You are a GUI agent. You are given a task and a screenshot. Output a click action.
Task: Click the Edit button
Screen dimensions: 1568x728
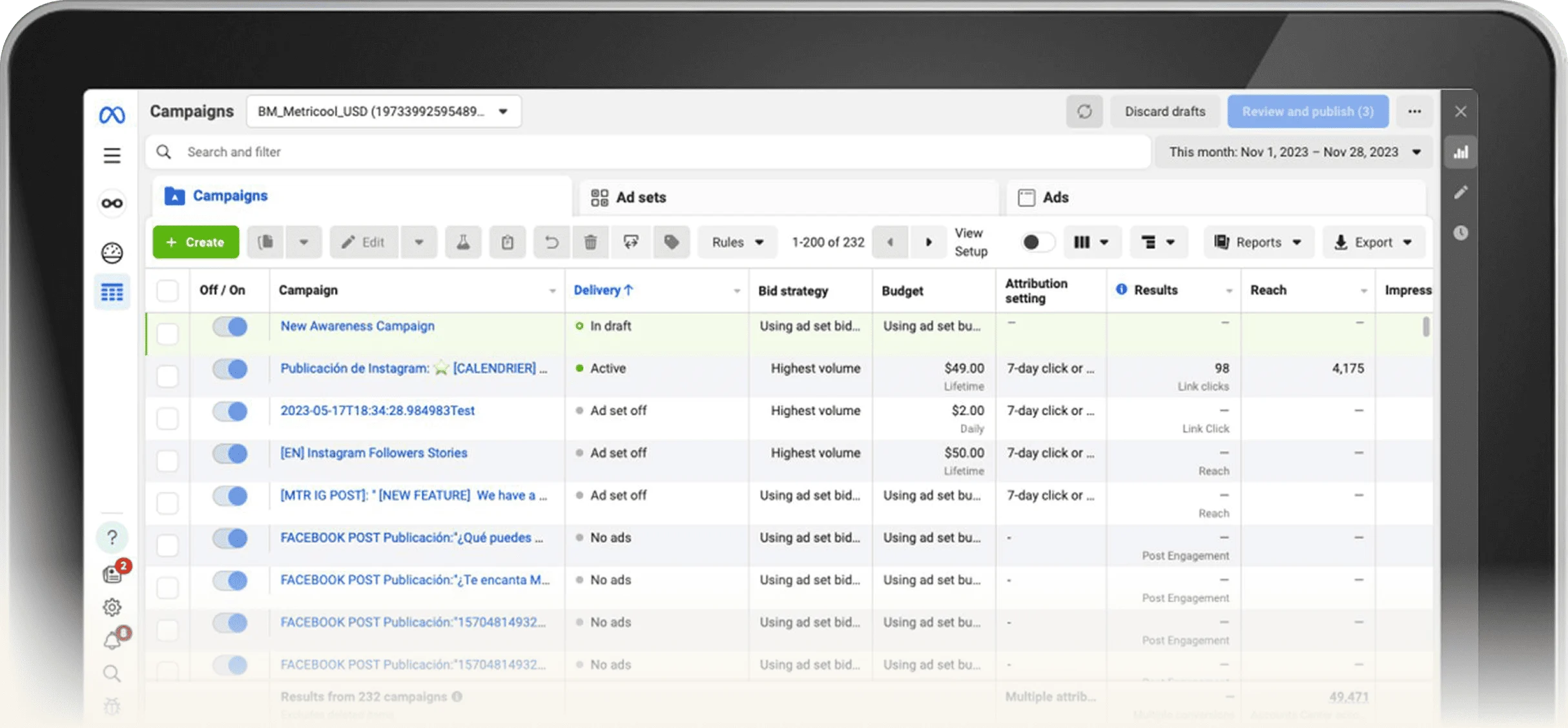point(364,242)
